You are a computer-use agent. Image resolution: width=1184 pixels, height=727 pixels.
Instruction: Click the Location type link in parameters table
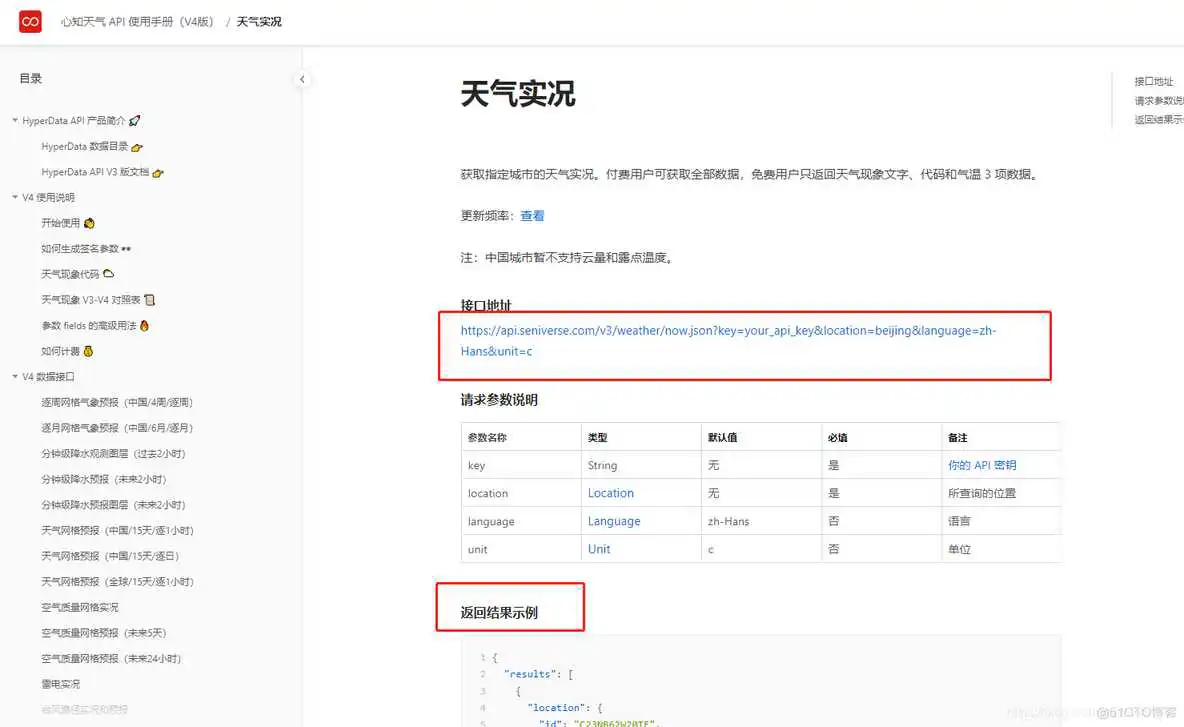pyautogui.click(x=611, y=492)
